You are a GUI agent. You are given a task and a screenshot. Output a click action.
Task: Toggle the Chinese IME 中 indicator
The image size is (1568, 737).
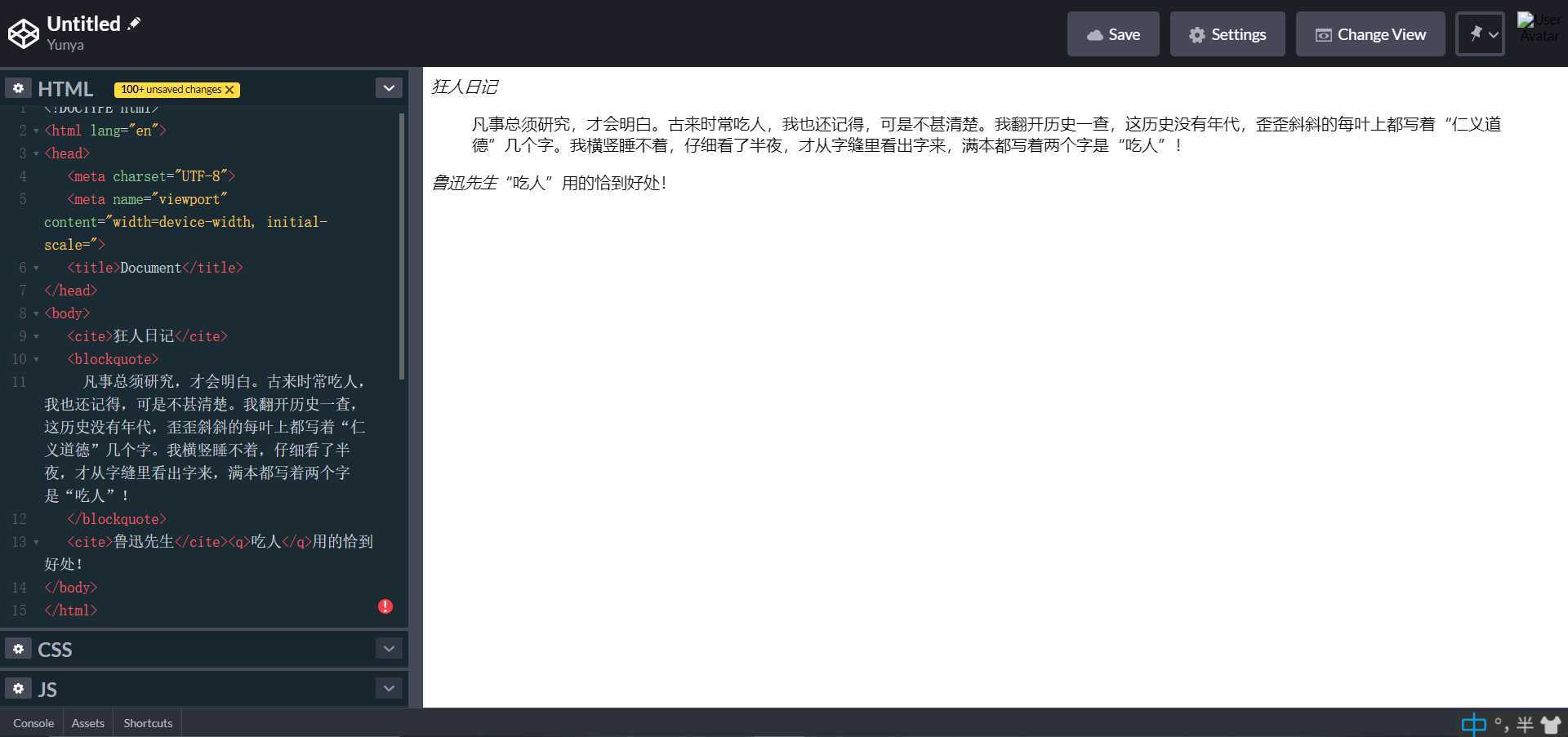tap(1473, 724)
